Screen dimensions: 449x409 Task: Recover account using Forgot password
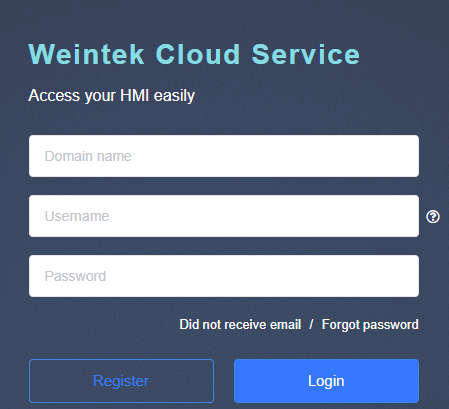point(370,325)
